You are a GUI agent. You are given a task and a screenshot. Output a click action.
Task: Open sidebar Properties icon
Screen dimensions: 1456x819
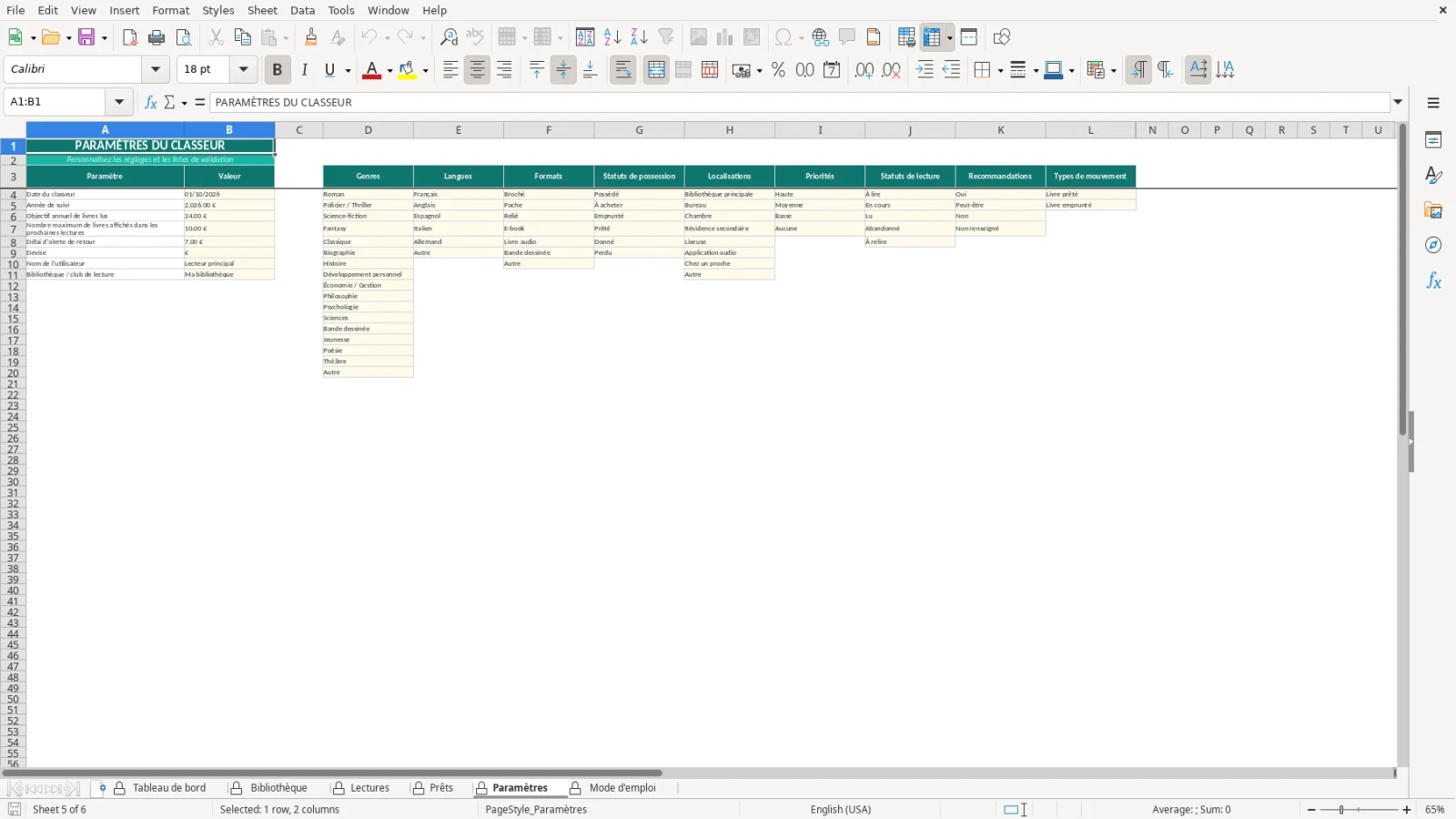click(x=1433, y=140)
